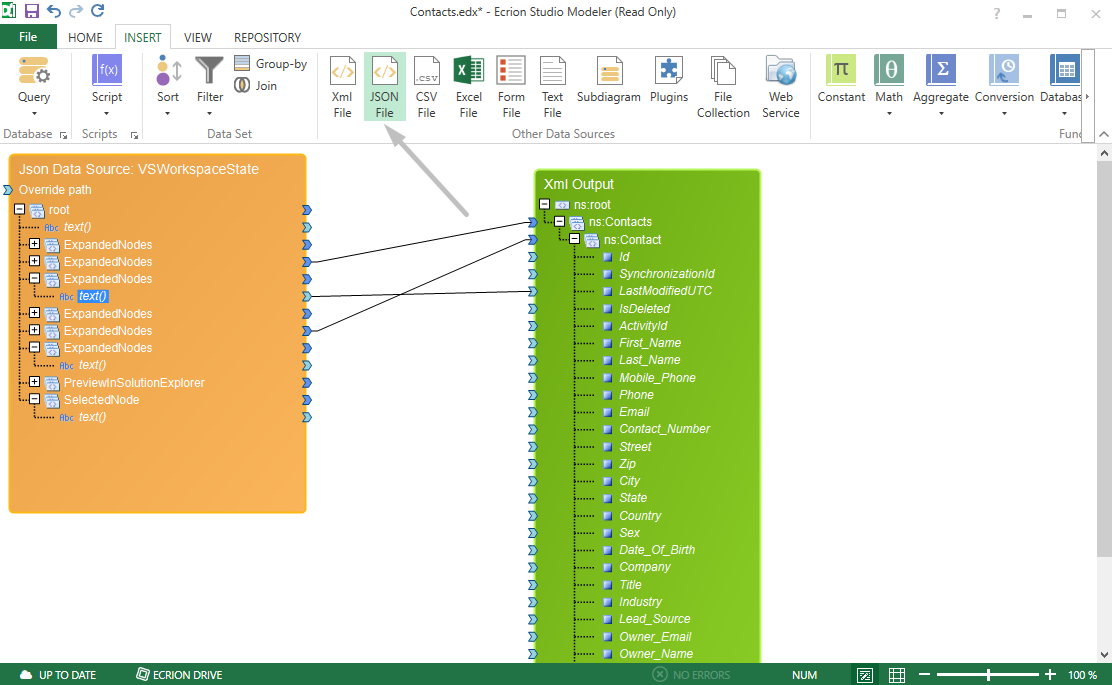Screen dimensions: 1112x685
Task: Insert a JSON File data source
Action: click(384, 85)
